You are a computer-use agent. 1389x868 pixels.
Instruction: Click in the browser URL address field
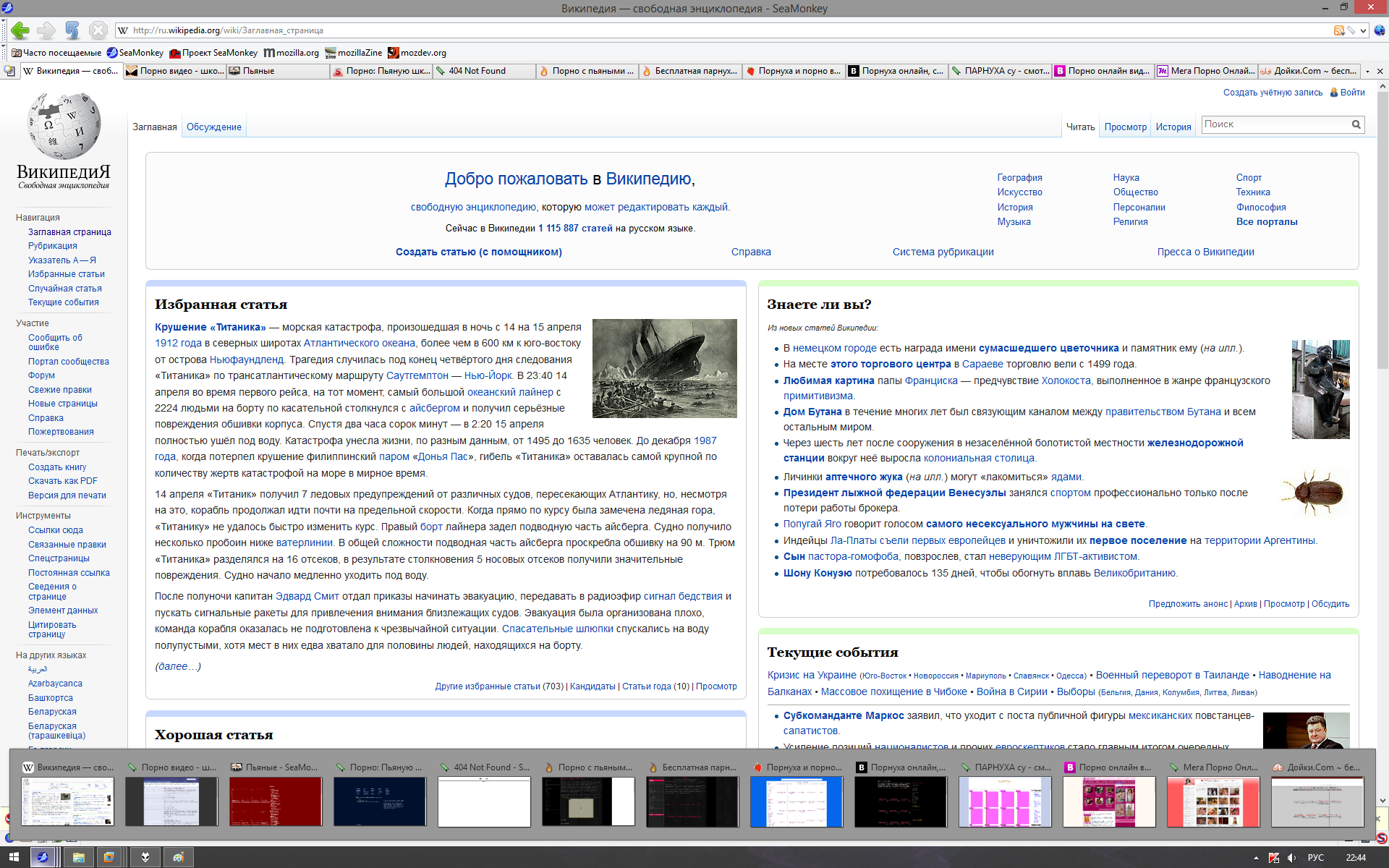pos(723,30)
